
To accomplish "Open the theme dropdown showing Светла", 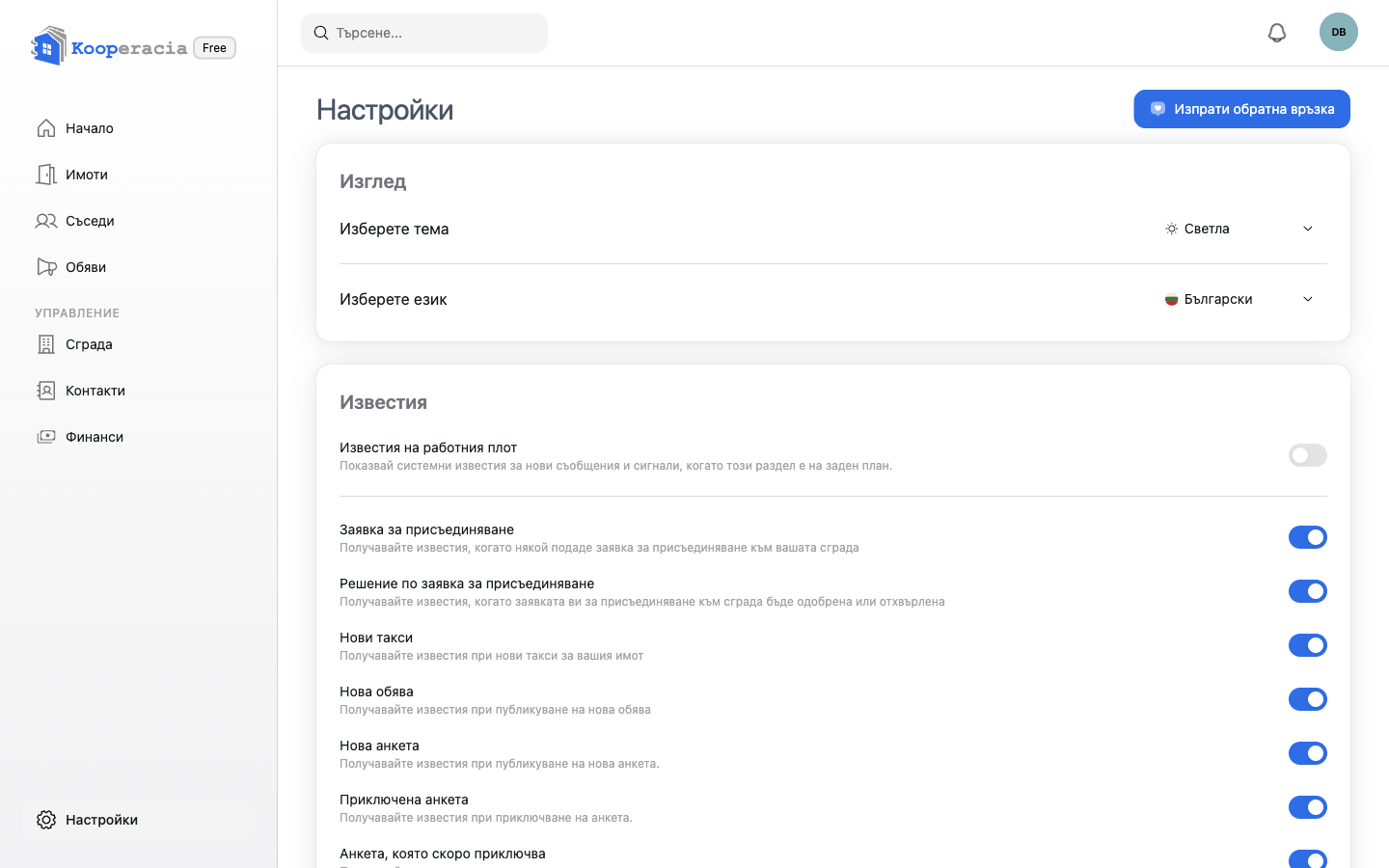I will point(1240,229).
